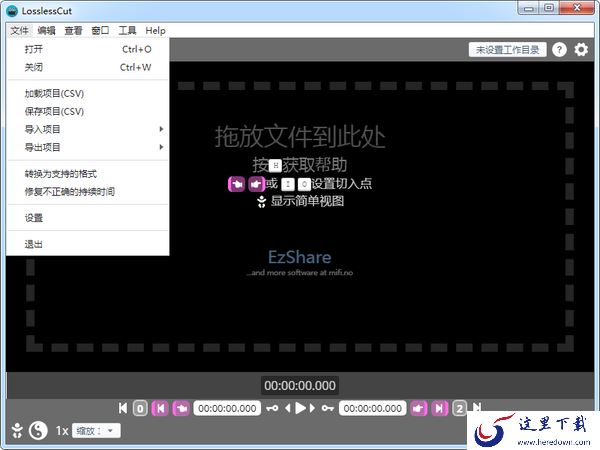Jump to start of video icon
The image size is (600, 450).
(x=122, y=408)
